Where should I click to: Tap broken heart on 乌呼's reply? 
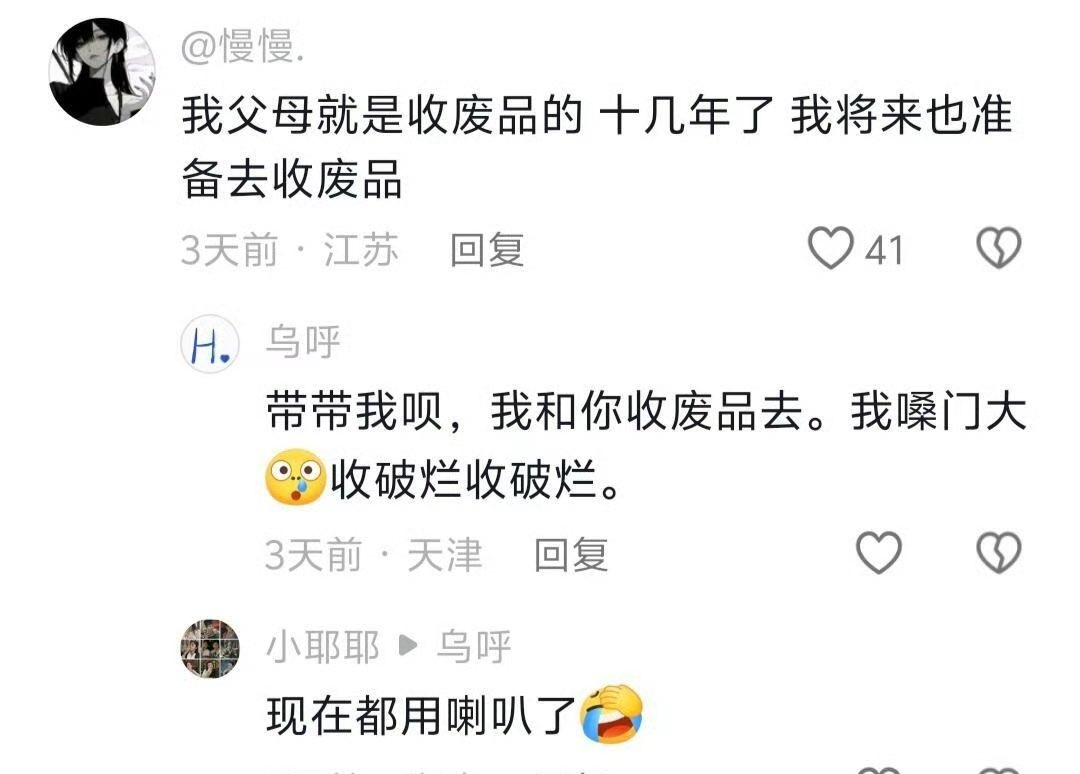(x=999, y=553)
